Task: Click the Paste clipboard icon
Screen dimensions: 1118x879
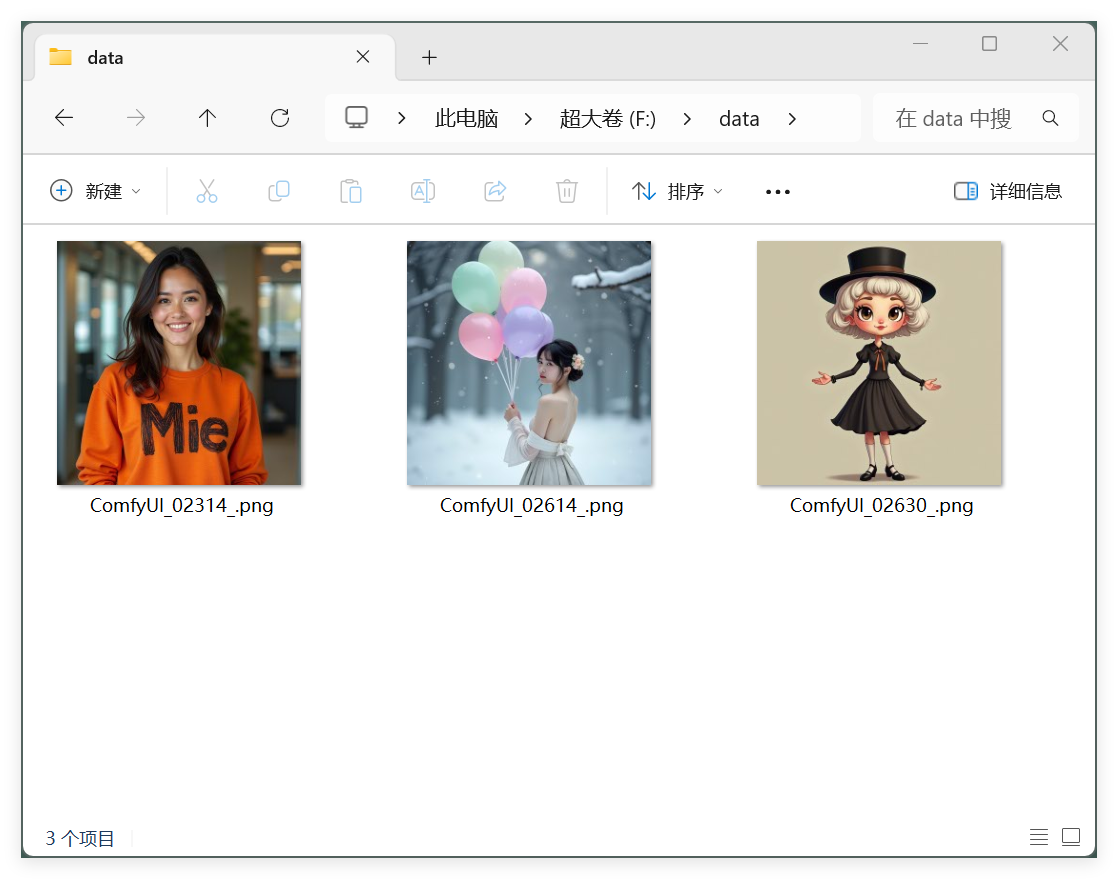Action: coord(351,191)
